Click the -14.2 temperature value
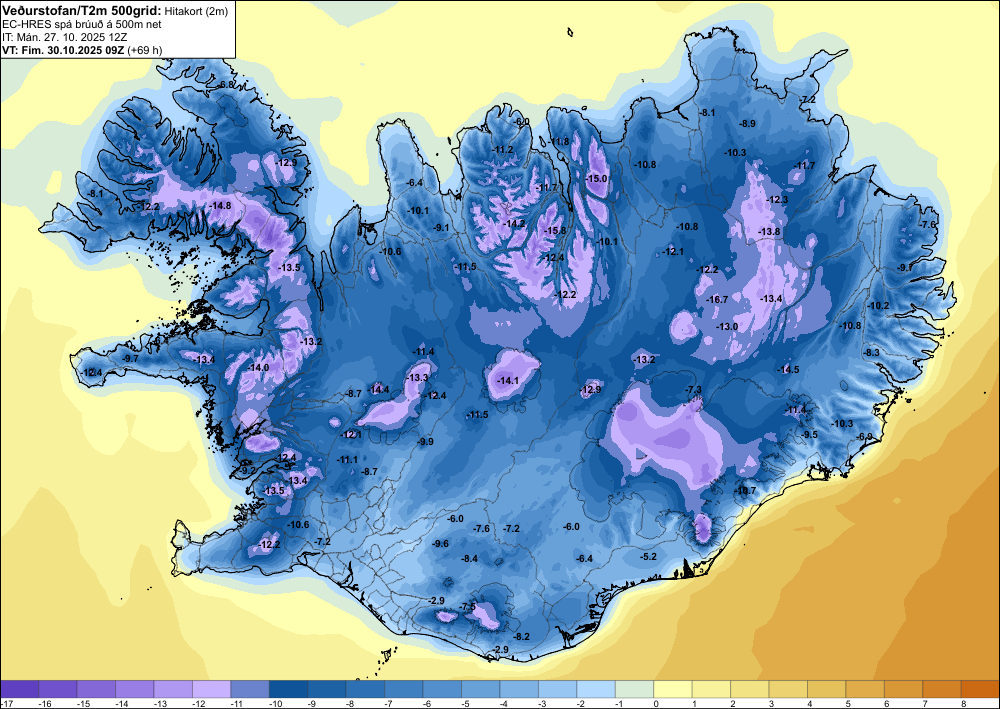Image resolution: width=1000 pixels, height=709 pixels. (514, 224)
